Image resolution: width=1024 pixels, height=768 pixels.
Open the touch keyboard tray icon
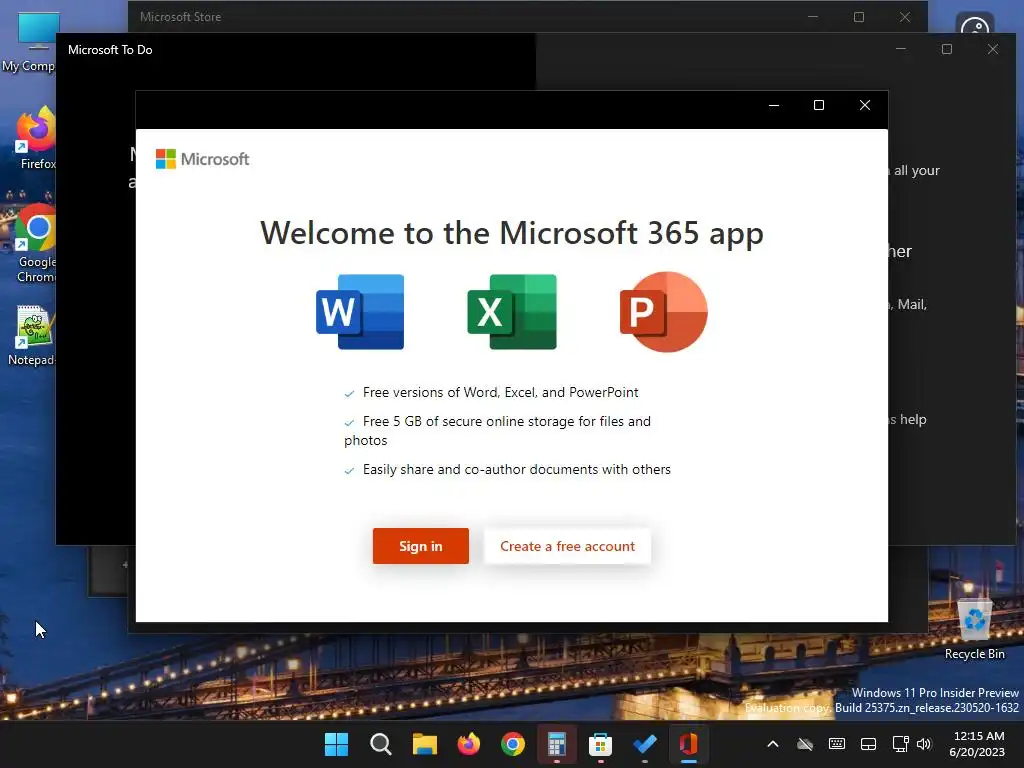837,744
